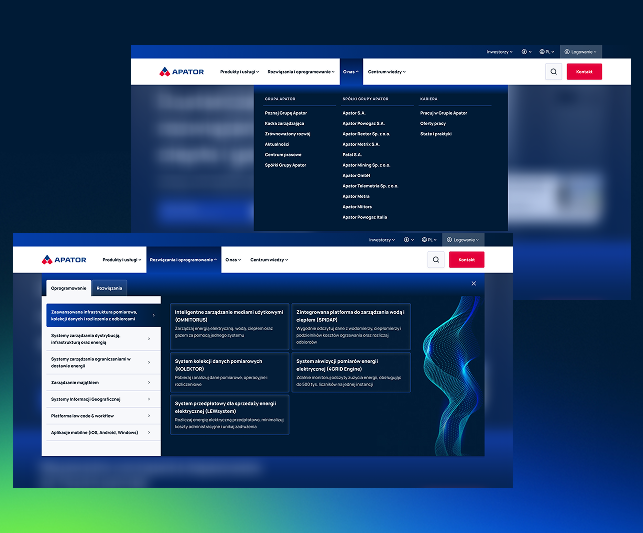The width and height of the screenshot is (643, 533).
Task: Click the search icon in upper window header
Action: pos(554,72)
